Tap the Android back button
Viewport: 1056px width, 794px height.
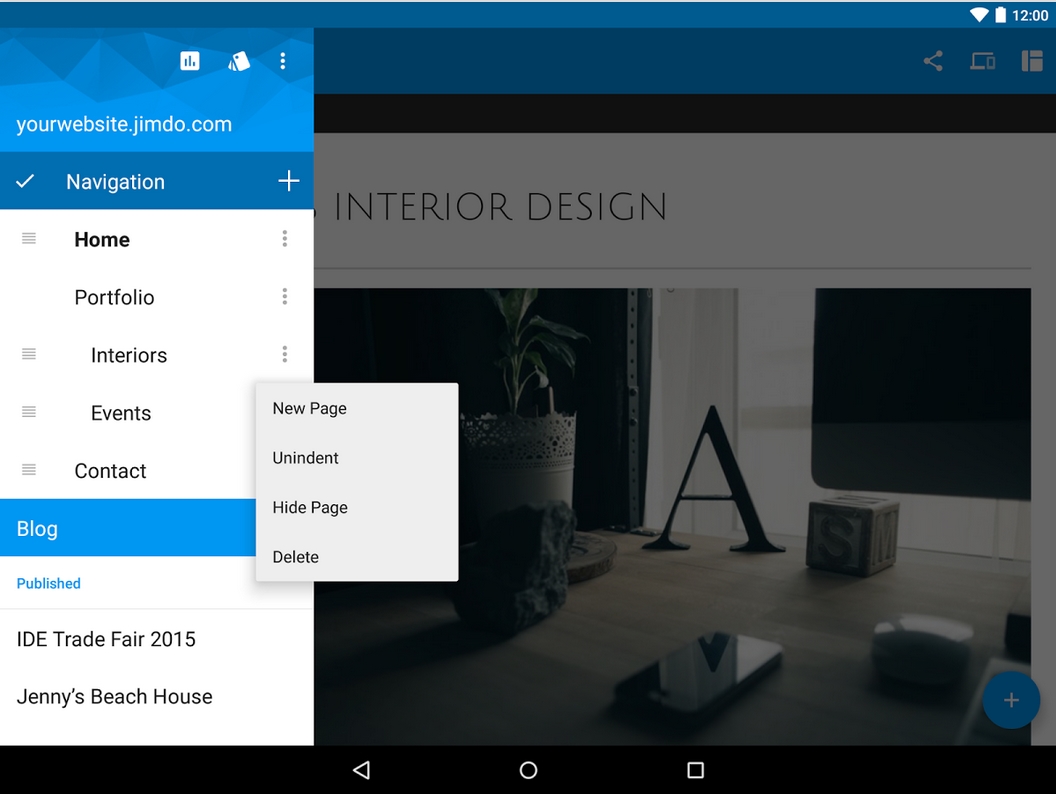pyautogui.click(x=362, y=770)
